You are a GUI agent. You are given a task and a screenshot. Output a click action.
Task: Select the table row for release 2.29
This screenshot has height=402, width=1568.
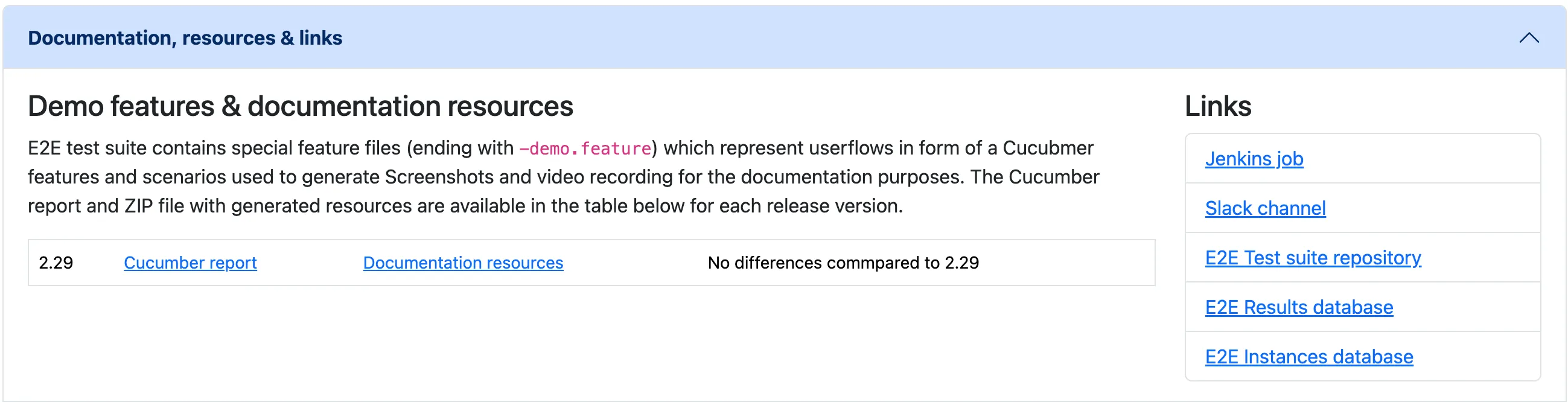point(590,262)
